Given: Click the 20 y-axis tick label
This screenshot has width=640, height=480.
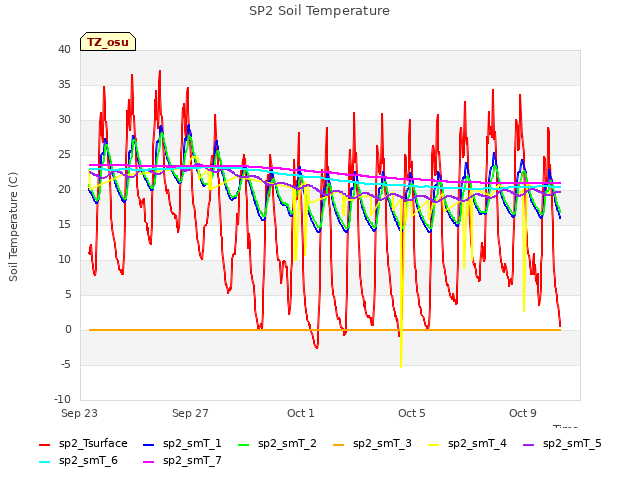Looking at the screenshot, I should (64, 189).
